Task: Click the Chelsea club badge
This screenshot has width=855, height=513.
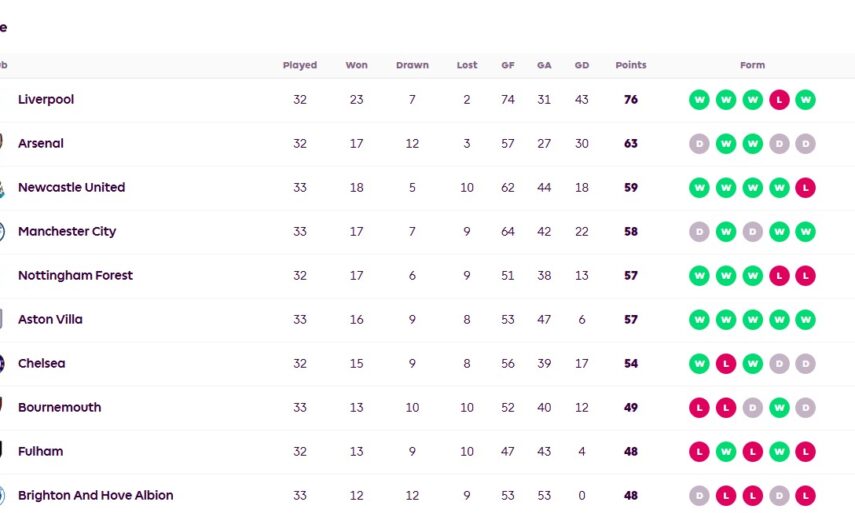Action: tap(3, 364)
